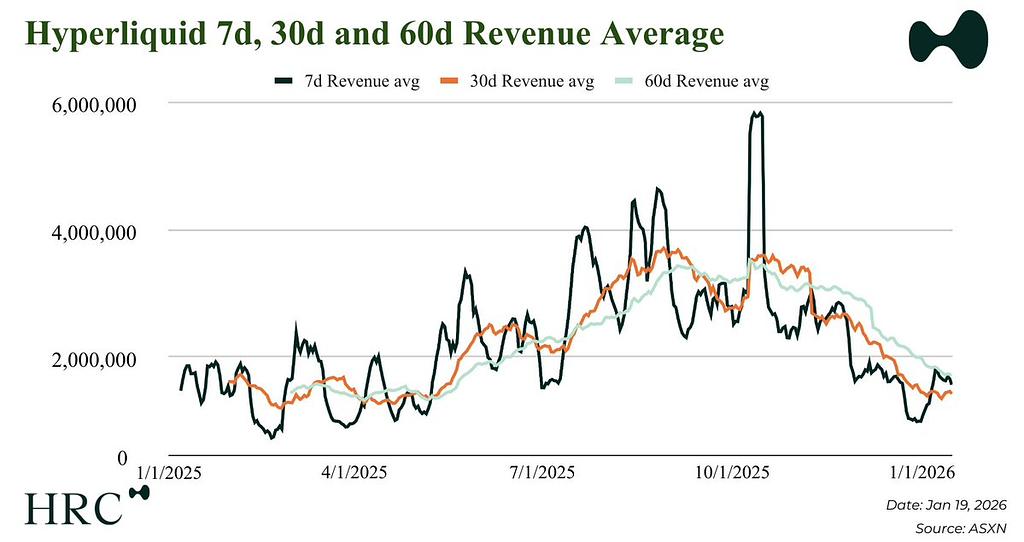The width and height of the screenshot is (1024, 542).
Task: Click the 6,000,000 y-axis label
Action: click(86, 104)
